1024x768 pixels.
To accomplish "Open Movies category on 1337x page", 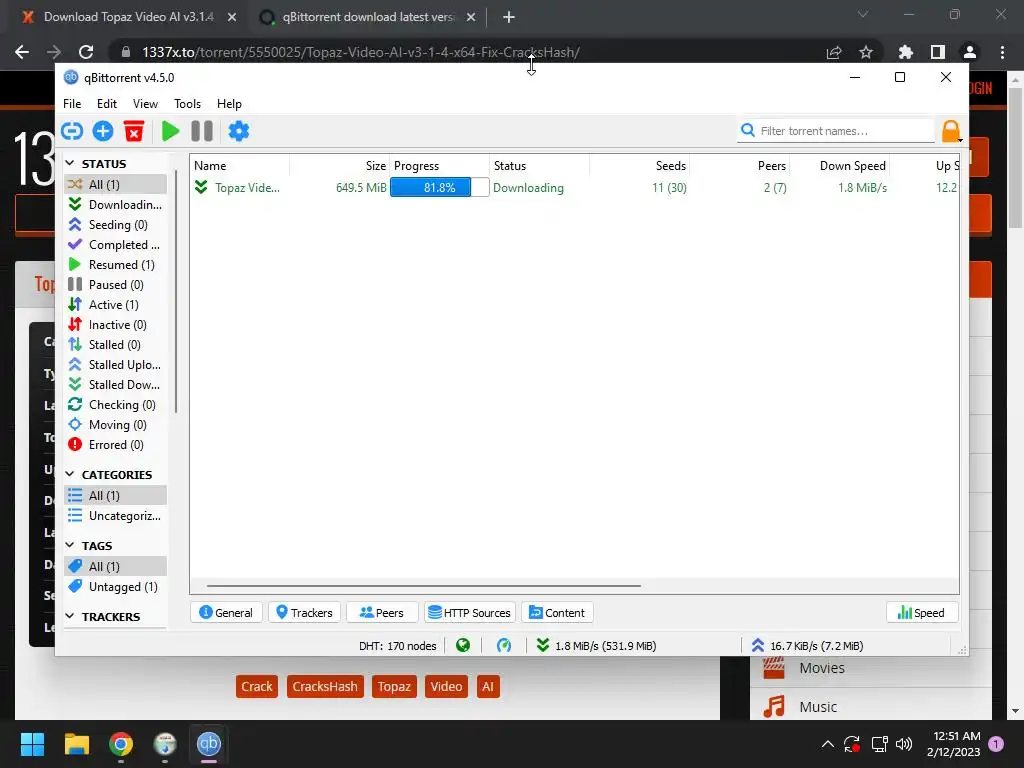I will (822, 668).
